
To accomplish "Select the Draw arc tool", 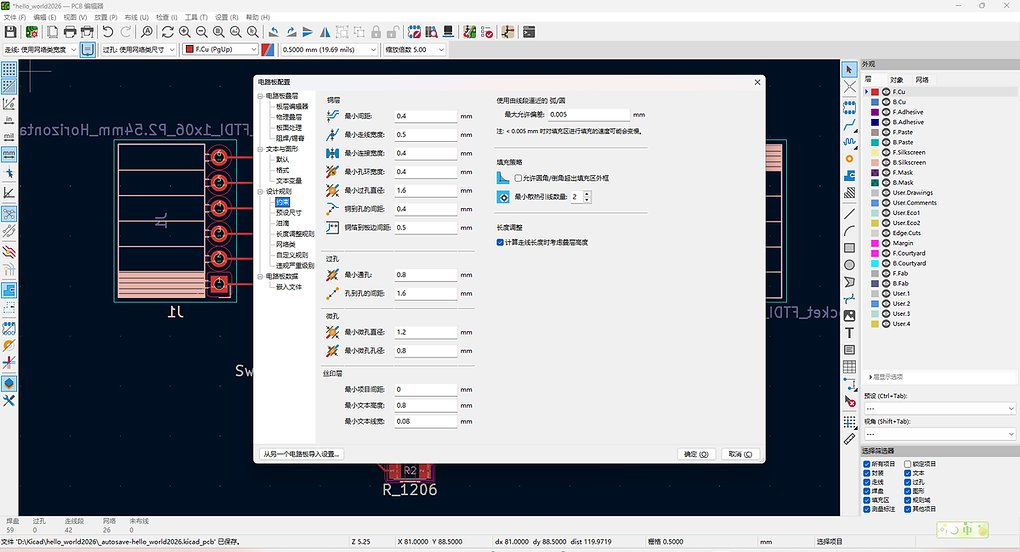I will 849,231.
